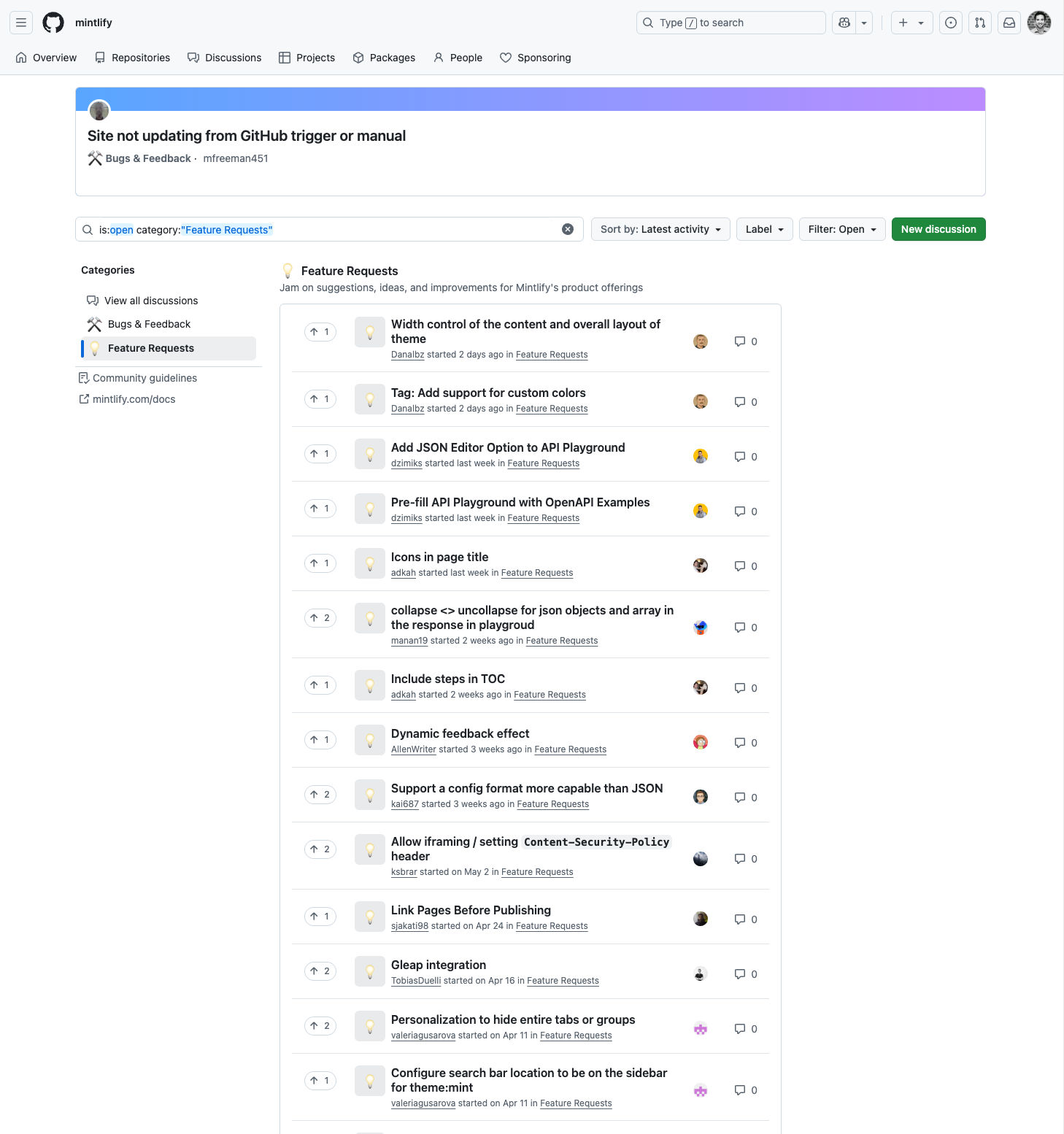Open the Repositories tab

tap(132, 58)
